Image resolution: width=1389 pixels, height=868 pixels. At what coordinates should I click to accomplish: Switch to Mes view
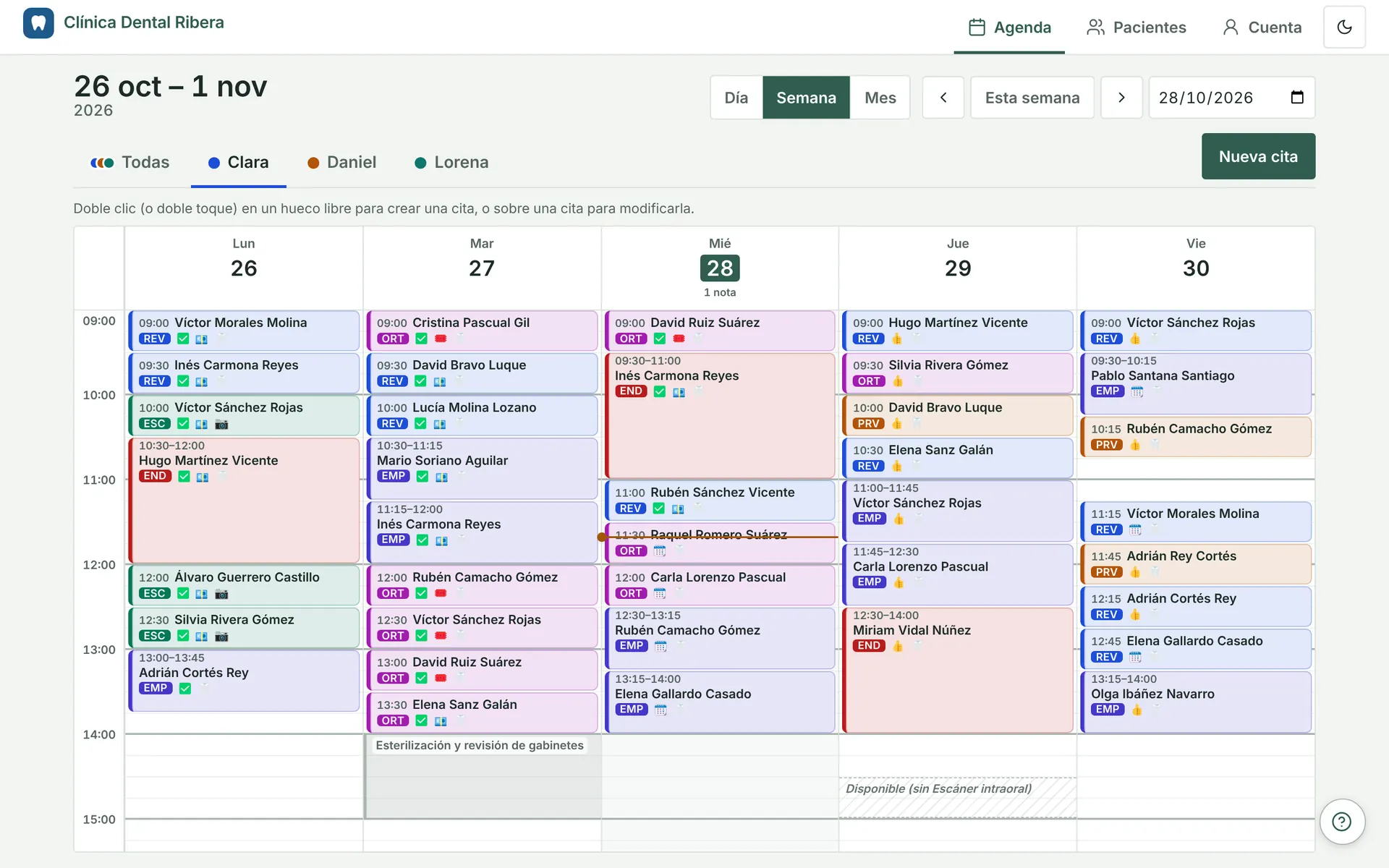tap(880, 98)
